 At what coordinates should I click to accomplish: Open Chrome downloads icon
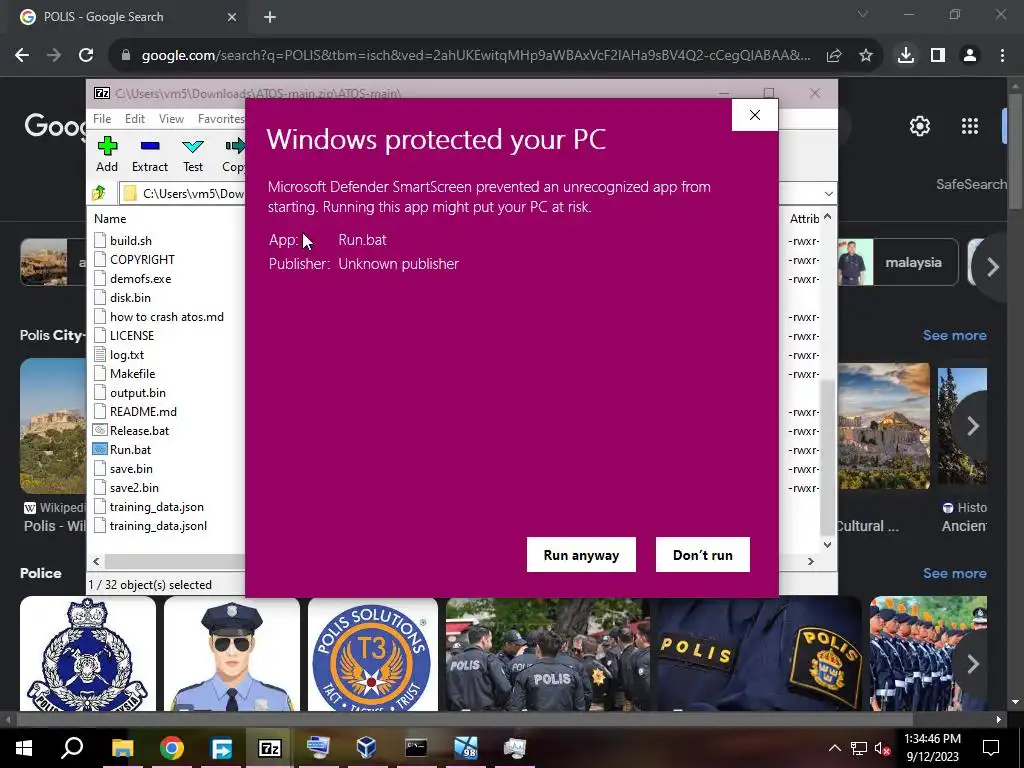coord(906,56)
